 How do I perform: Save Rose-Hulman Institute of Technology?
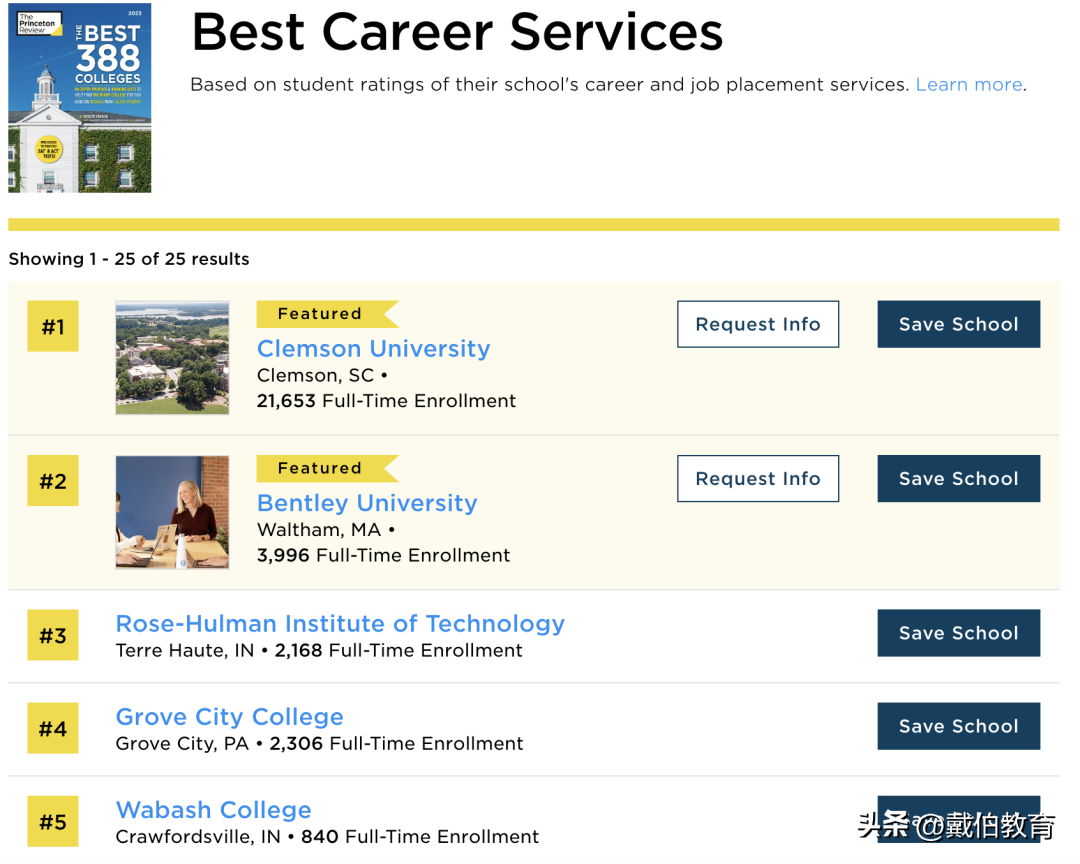pos(958,633)
